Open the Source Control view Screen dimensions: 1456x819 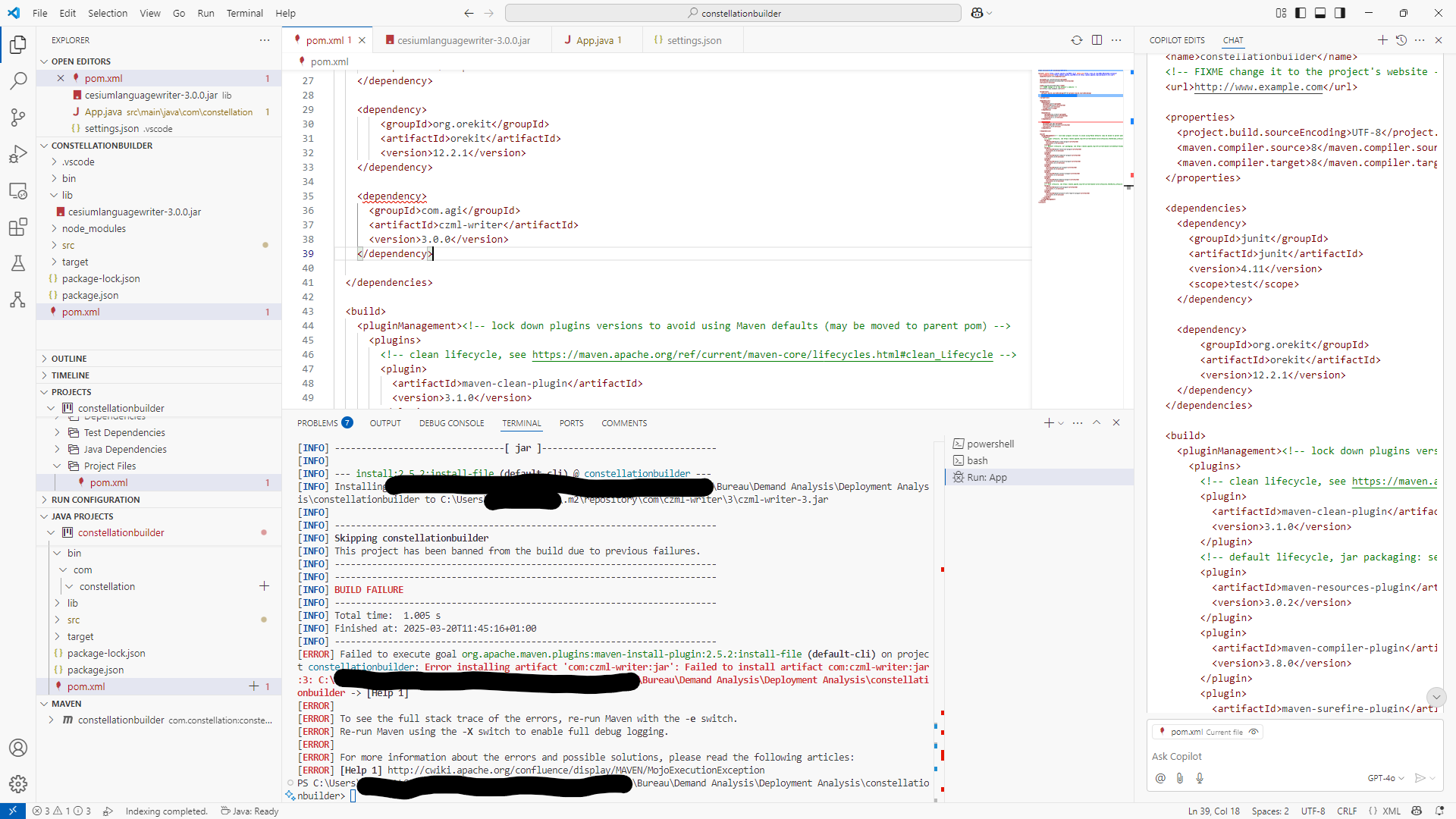coord(18,117)
